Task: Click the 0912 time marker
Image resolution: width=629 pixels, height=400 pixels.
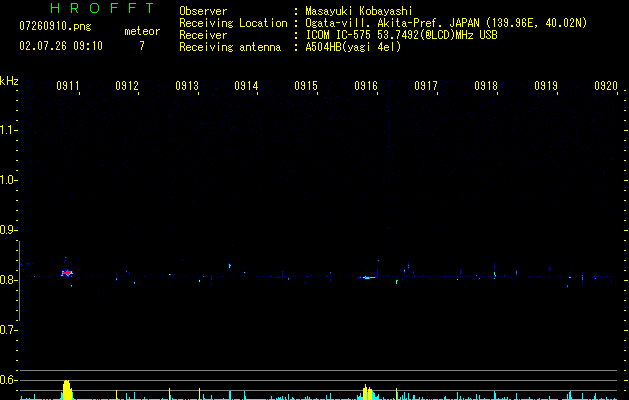Action: click(127, 86)
